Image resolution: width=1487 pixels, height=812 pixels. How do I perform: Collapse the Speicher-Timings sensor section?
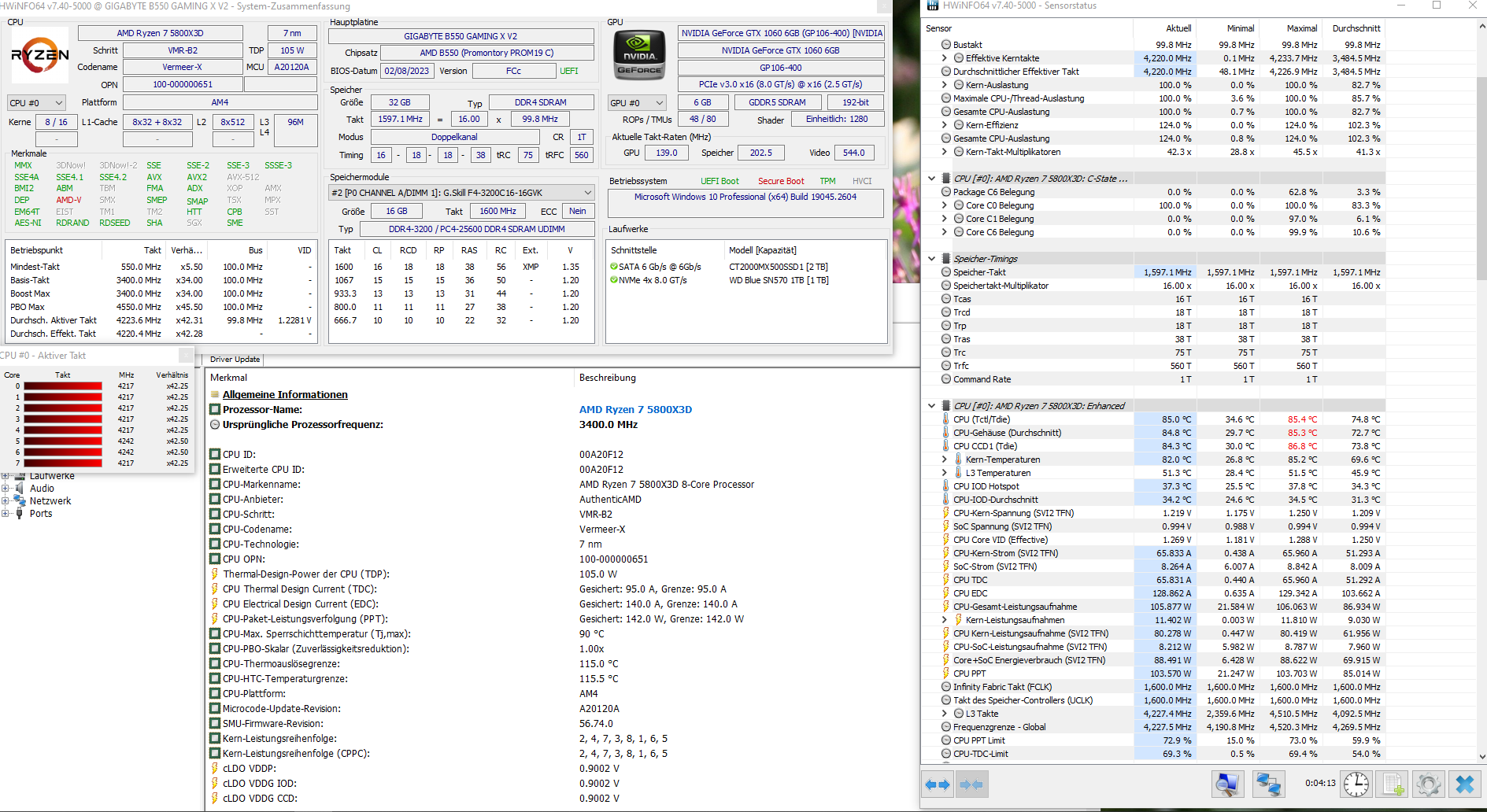pos(932,259)
